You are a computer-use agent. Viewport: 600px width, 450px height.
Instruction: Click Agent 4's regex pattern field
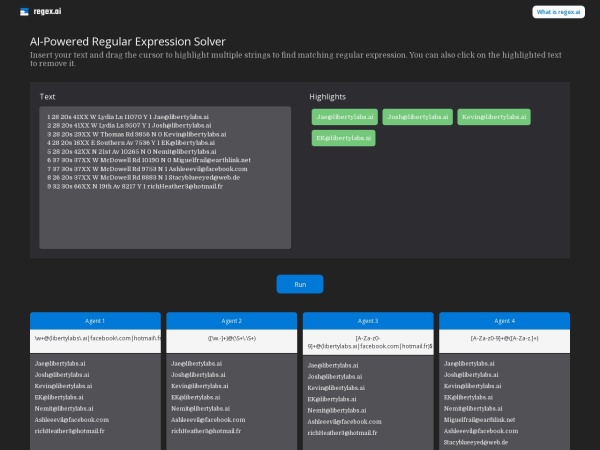tap(505, 338)
